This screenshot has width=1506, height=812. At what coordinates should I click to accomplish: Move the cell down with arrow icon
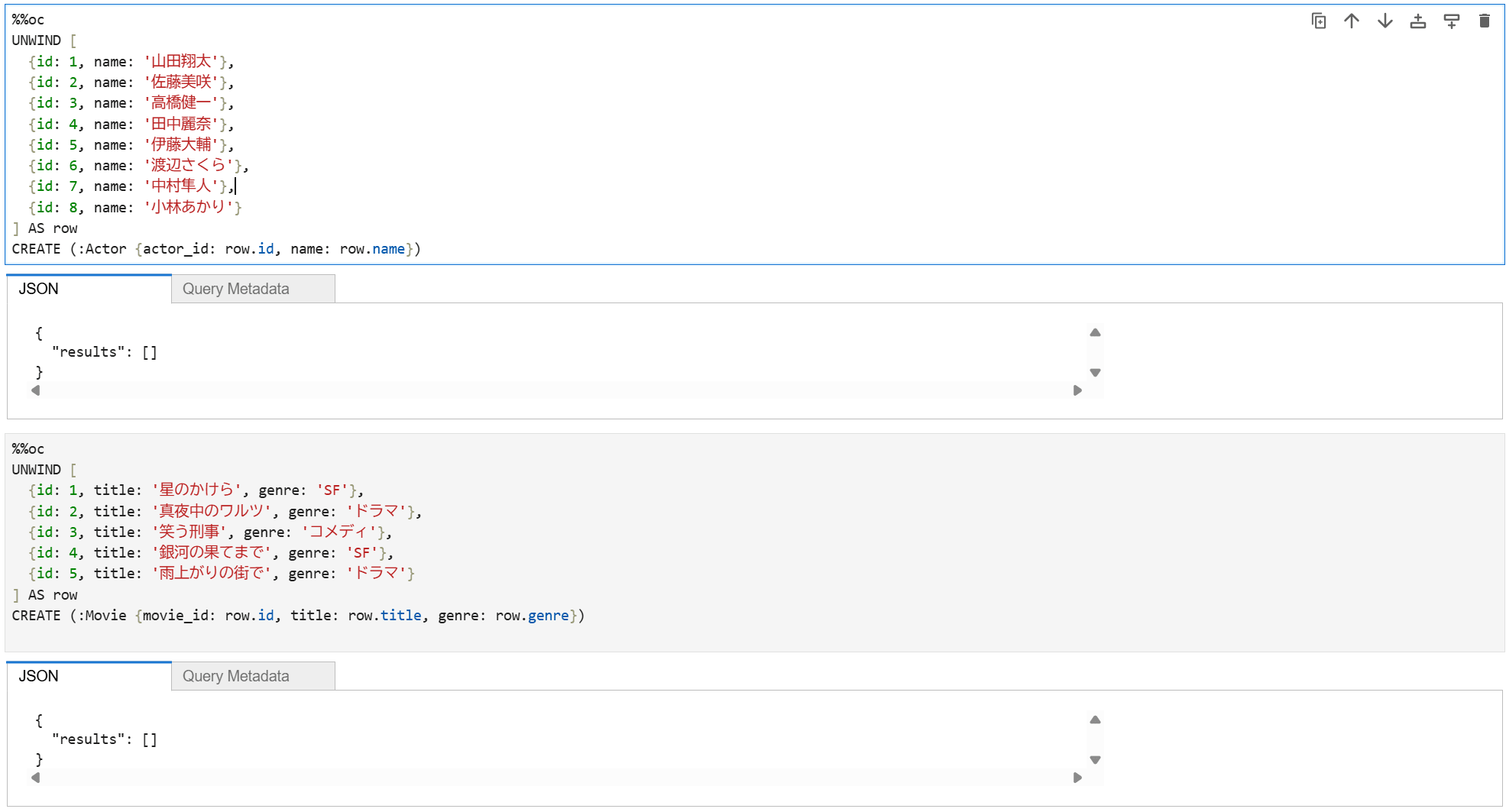1385,21
